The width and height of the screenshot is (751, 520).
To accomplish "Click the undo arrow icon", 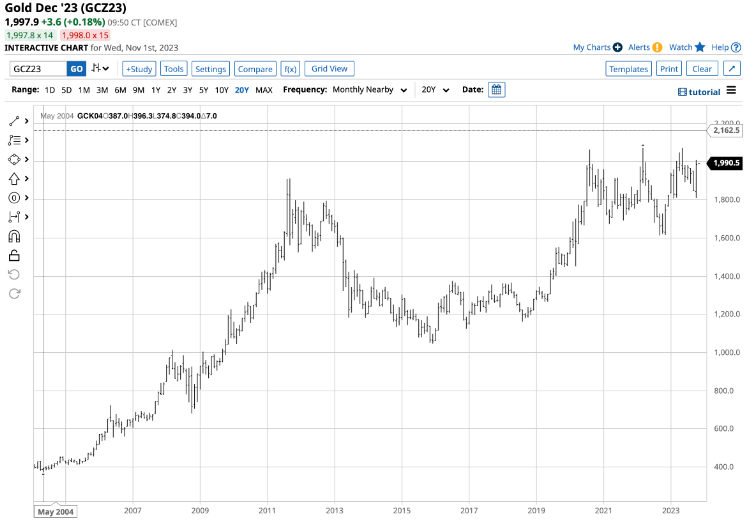I will 14,274.
